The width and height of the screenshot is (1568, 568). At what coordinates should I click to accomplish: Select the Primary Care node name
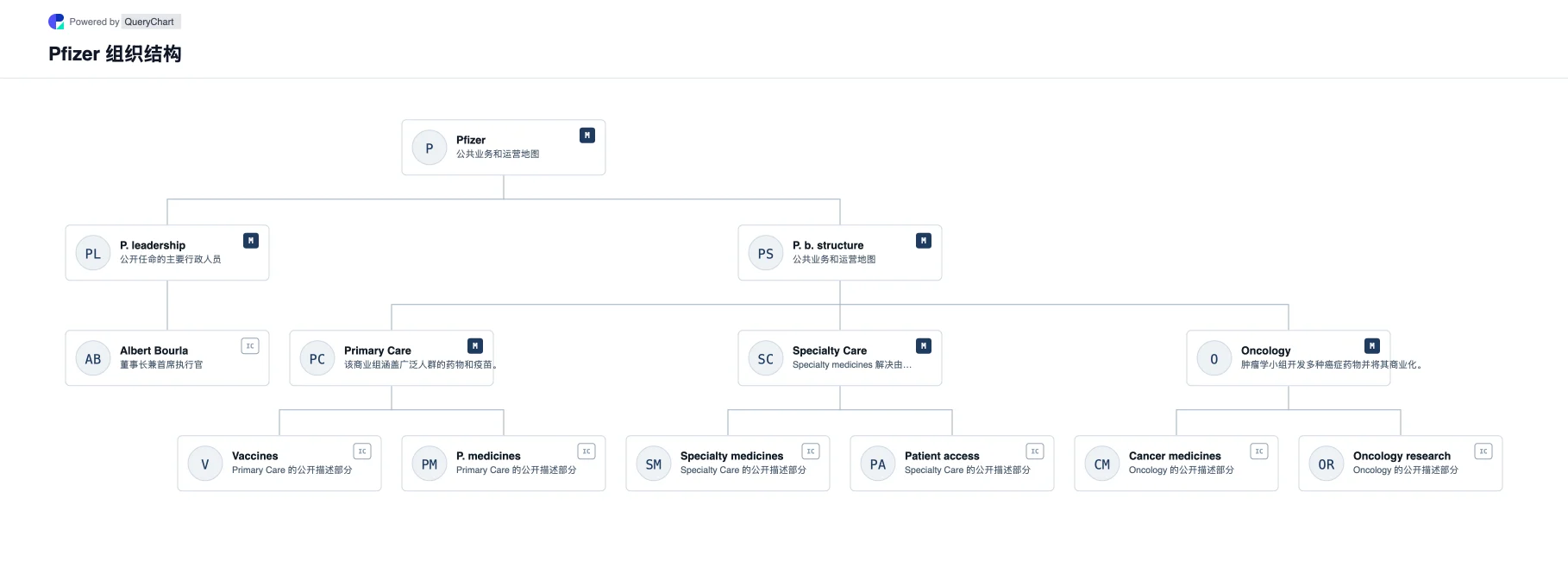click(378, 350)
